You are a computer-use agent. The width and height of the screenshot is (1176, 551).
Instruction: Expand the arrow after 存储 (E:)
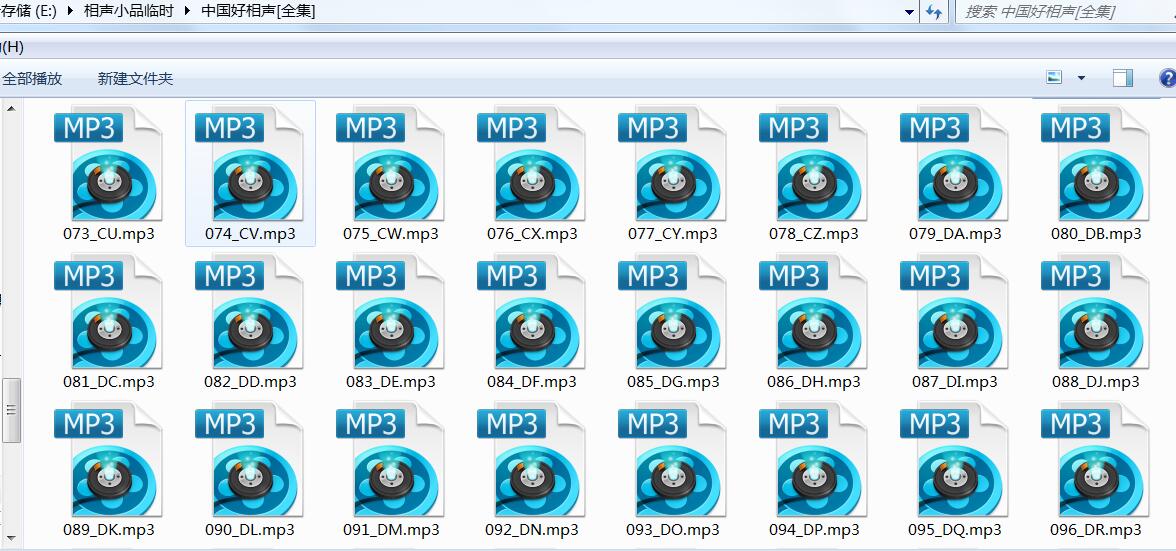click(70, 11)
